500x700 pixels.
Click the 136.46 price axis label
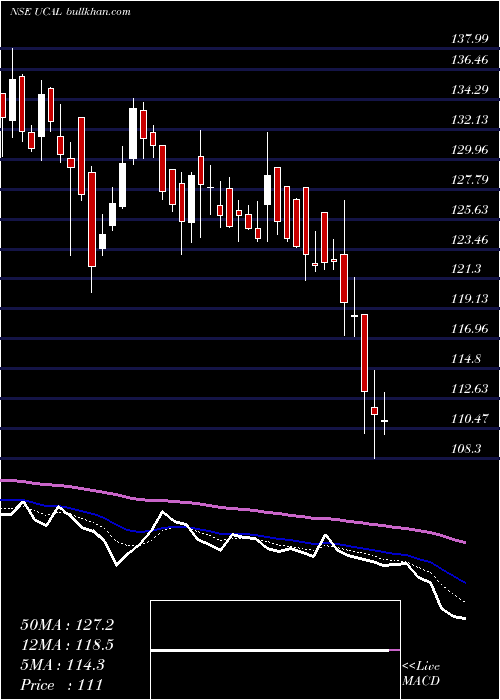[x=470, y=59]
